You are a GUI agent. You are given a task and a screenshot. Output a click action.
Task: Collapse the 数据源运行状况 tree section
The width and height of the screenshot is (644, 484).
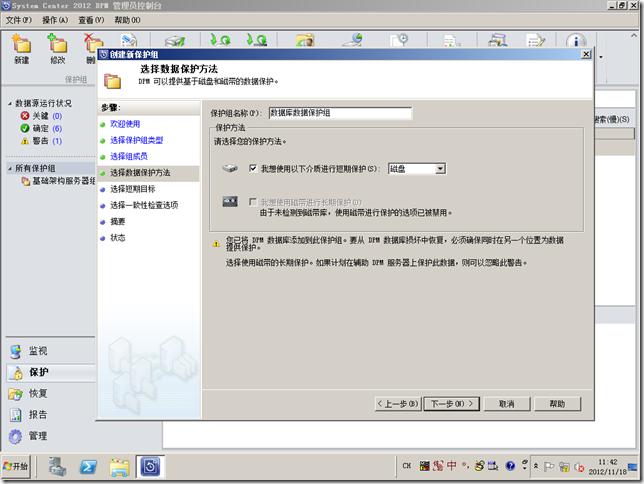click(10, 104)
